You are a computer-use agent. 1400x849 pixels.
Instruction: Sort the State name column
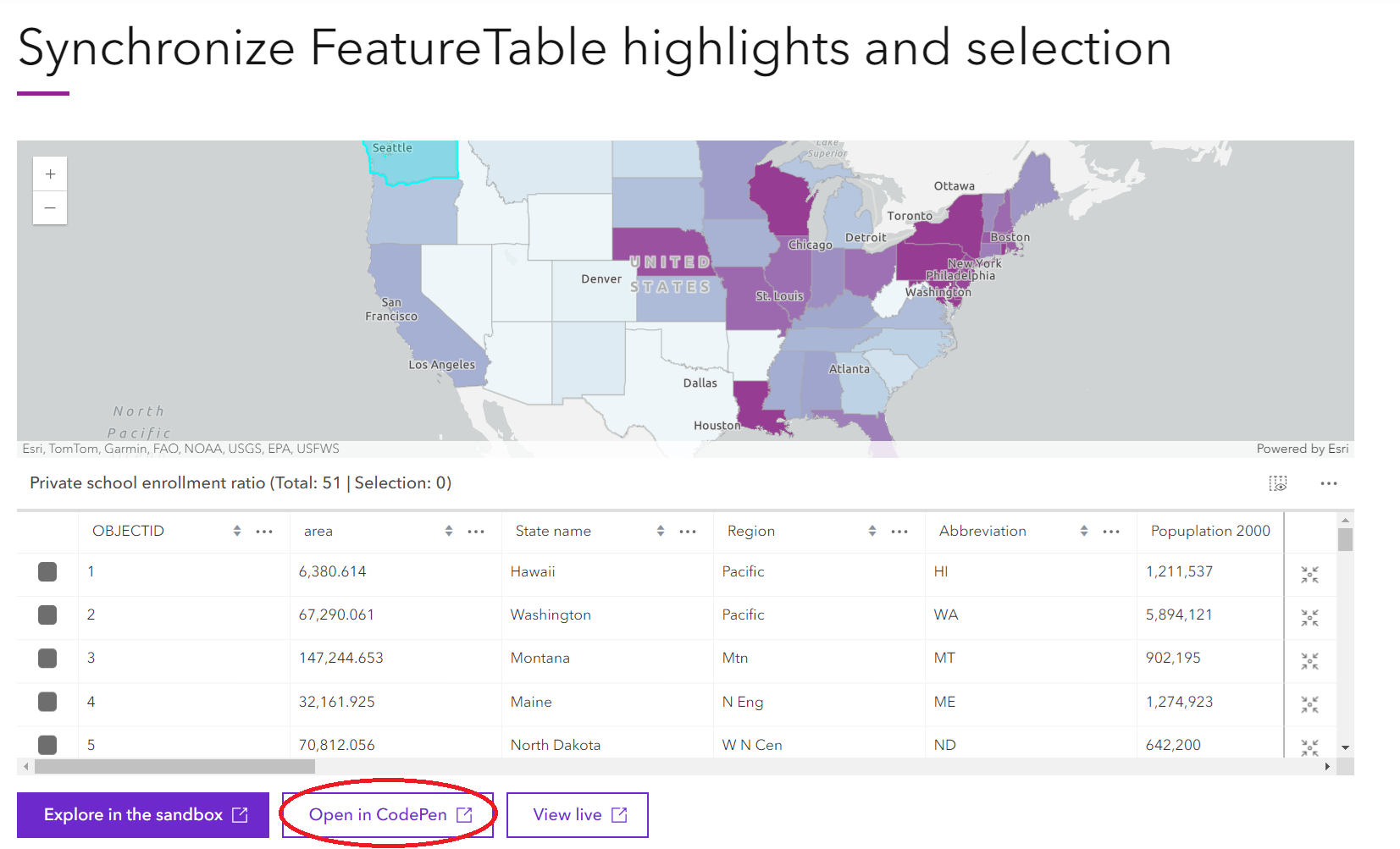[x=660, y=531]
